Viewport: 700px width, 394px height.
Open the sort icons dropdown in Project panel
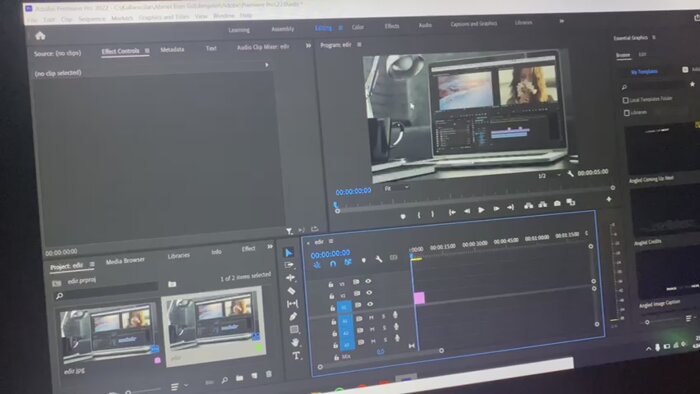coord(179,386)
